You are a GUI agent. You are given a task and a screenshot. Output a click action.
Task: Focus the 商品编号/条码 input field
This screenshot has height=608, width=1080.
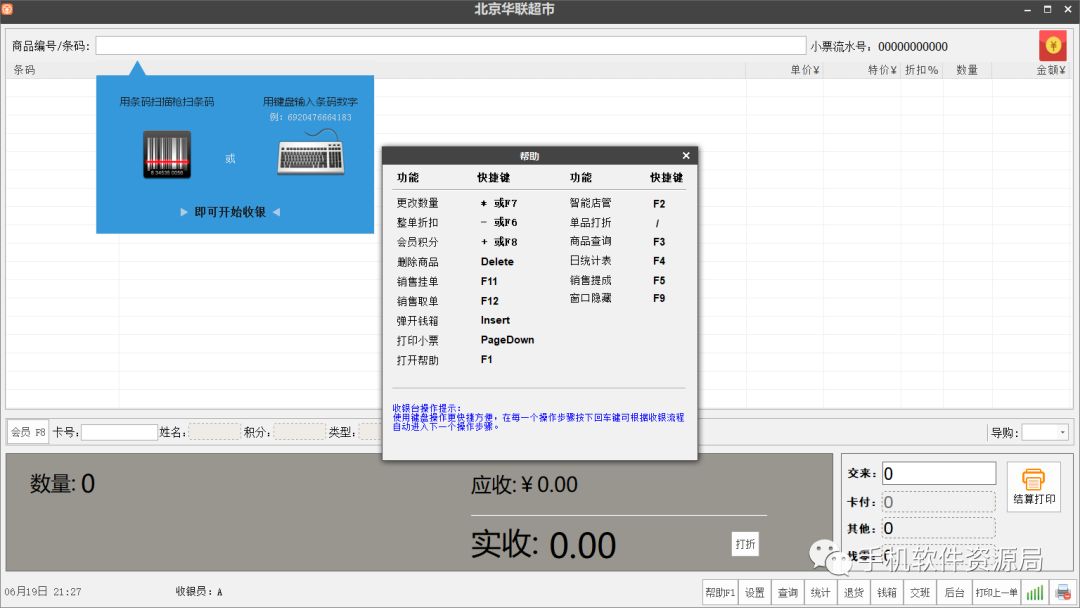point(450,45)
